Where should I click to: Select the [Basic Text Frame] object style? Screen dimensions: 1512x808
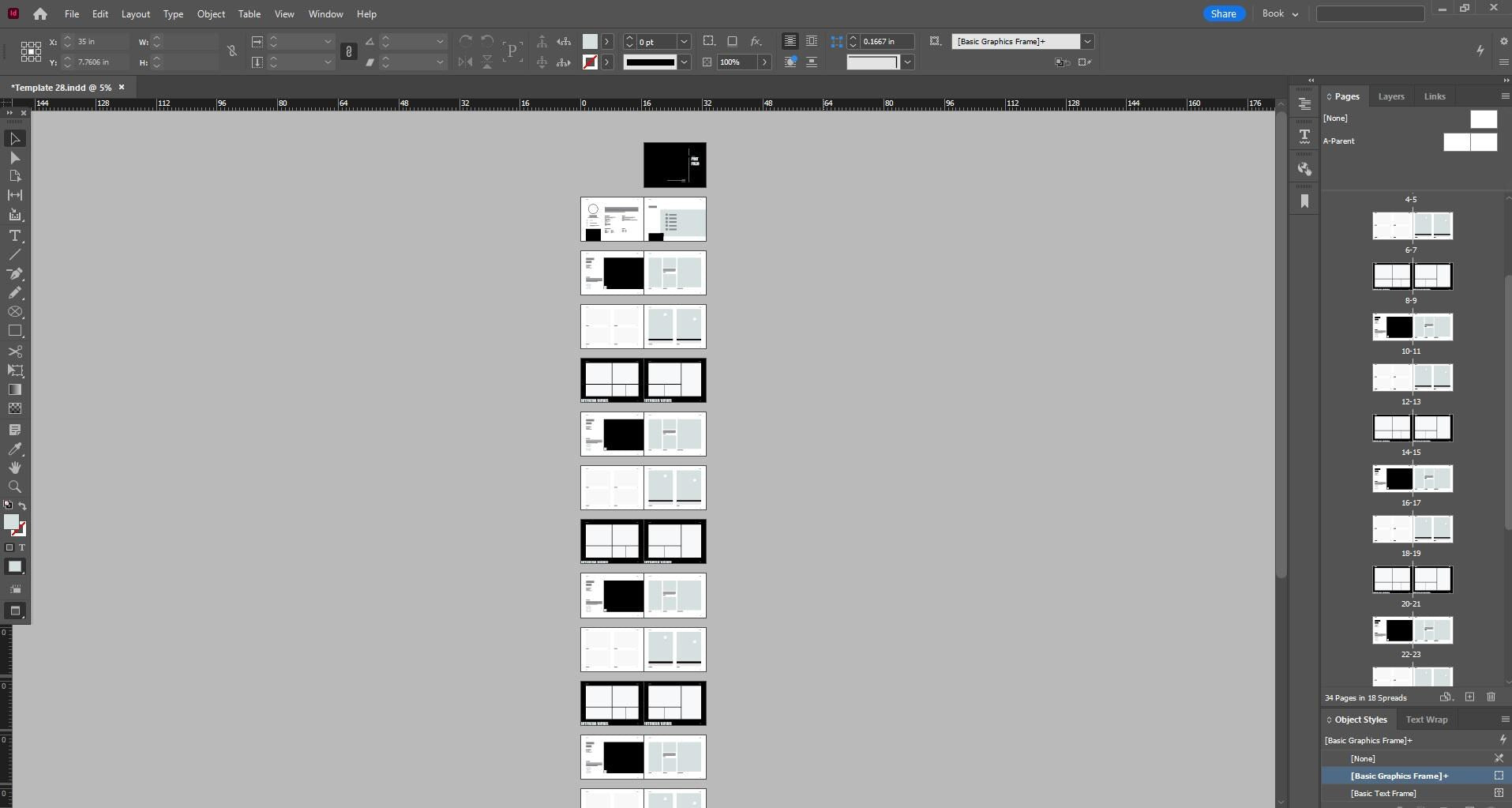click(1383, 793)
